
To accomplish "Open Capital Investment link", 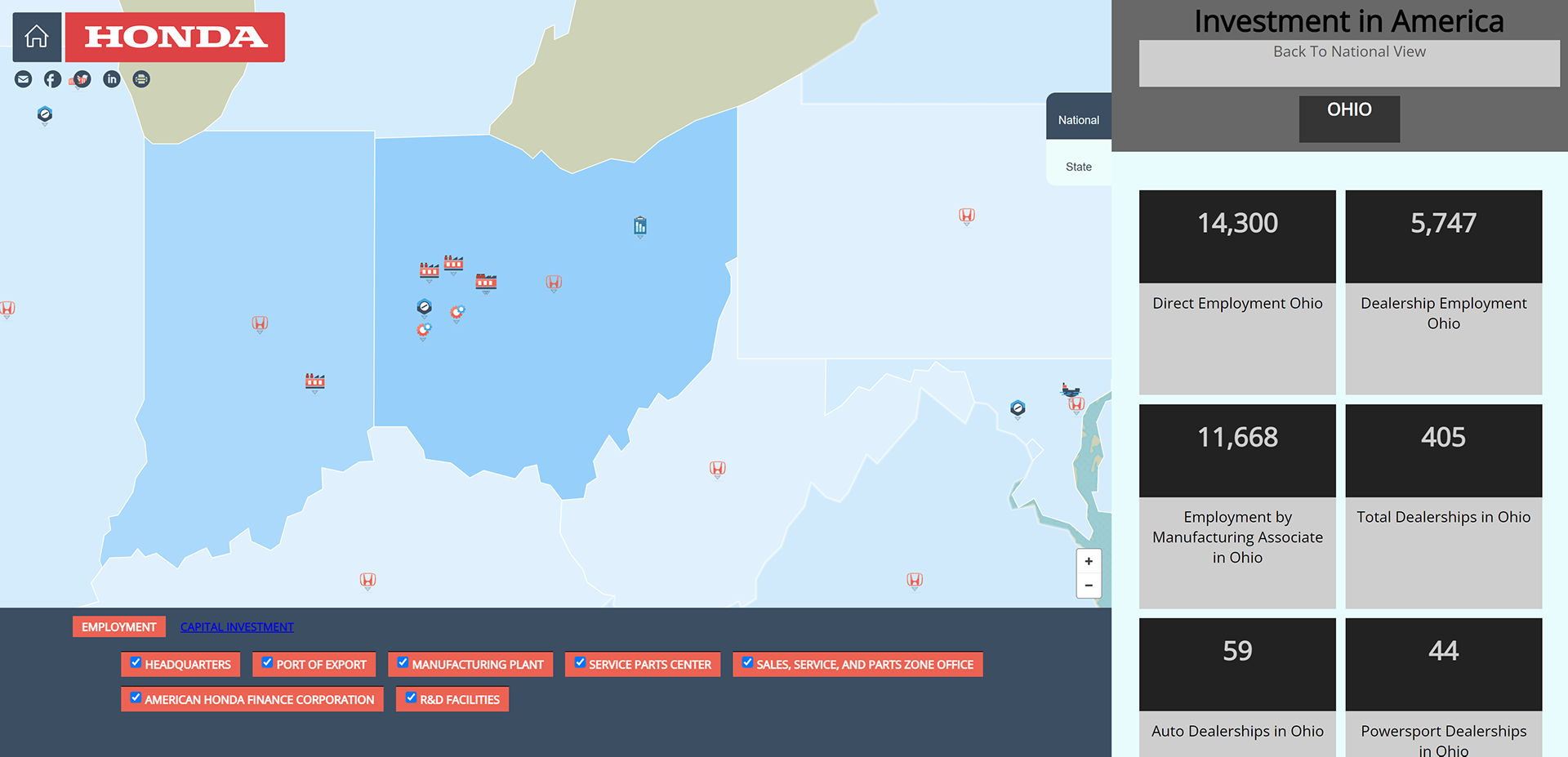I will 237,627.
